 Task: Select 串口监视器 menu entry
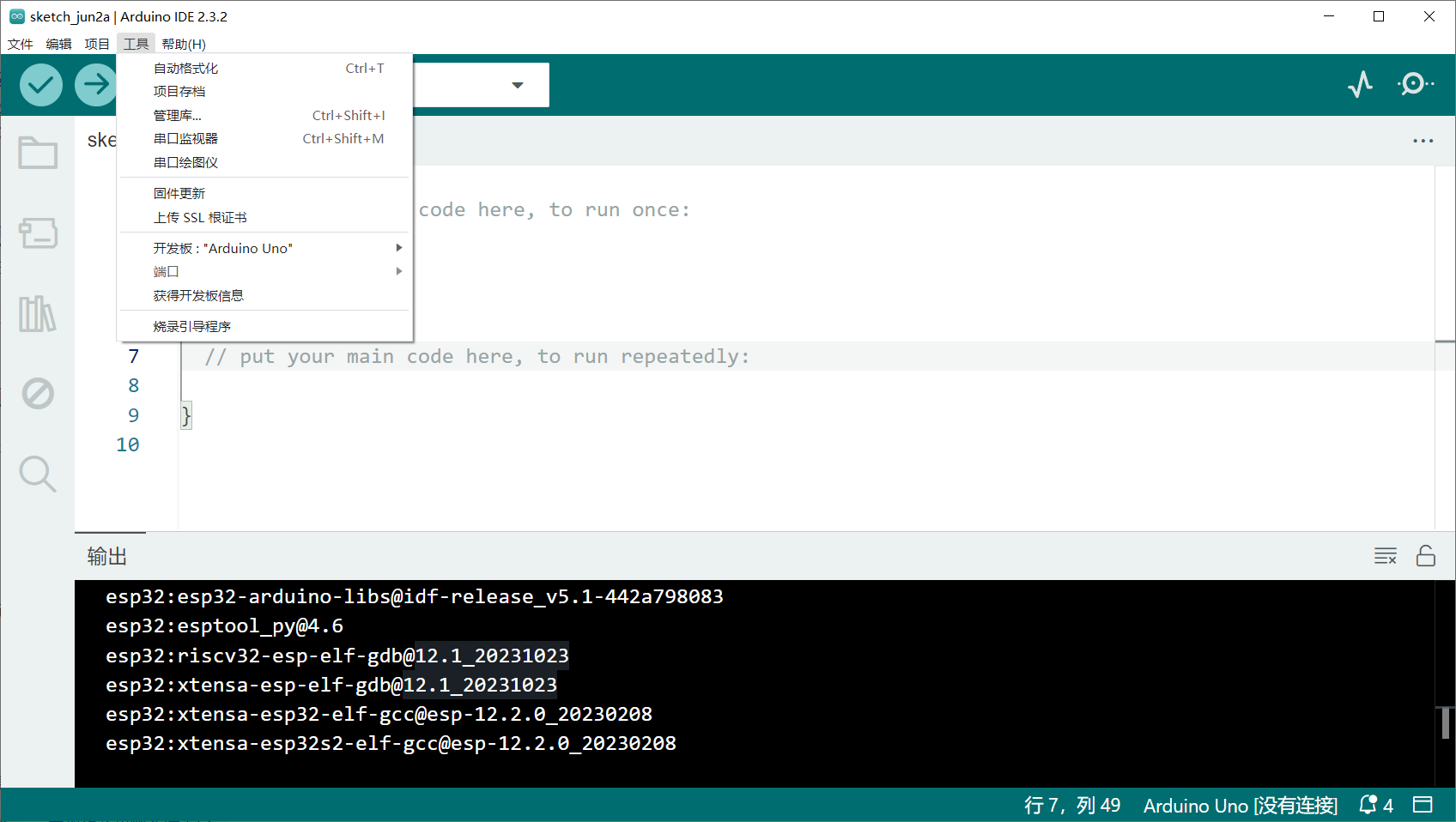point(264,138)
